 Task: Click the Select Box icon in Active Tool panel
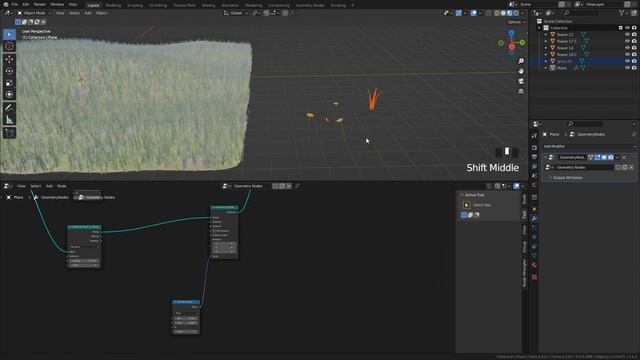pos(467,205)
